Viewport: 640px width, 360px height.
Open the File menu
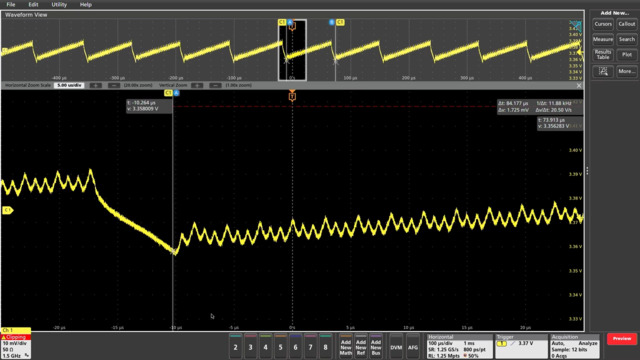11,4
